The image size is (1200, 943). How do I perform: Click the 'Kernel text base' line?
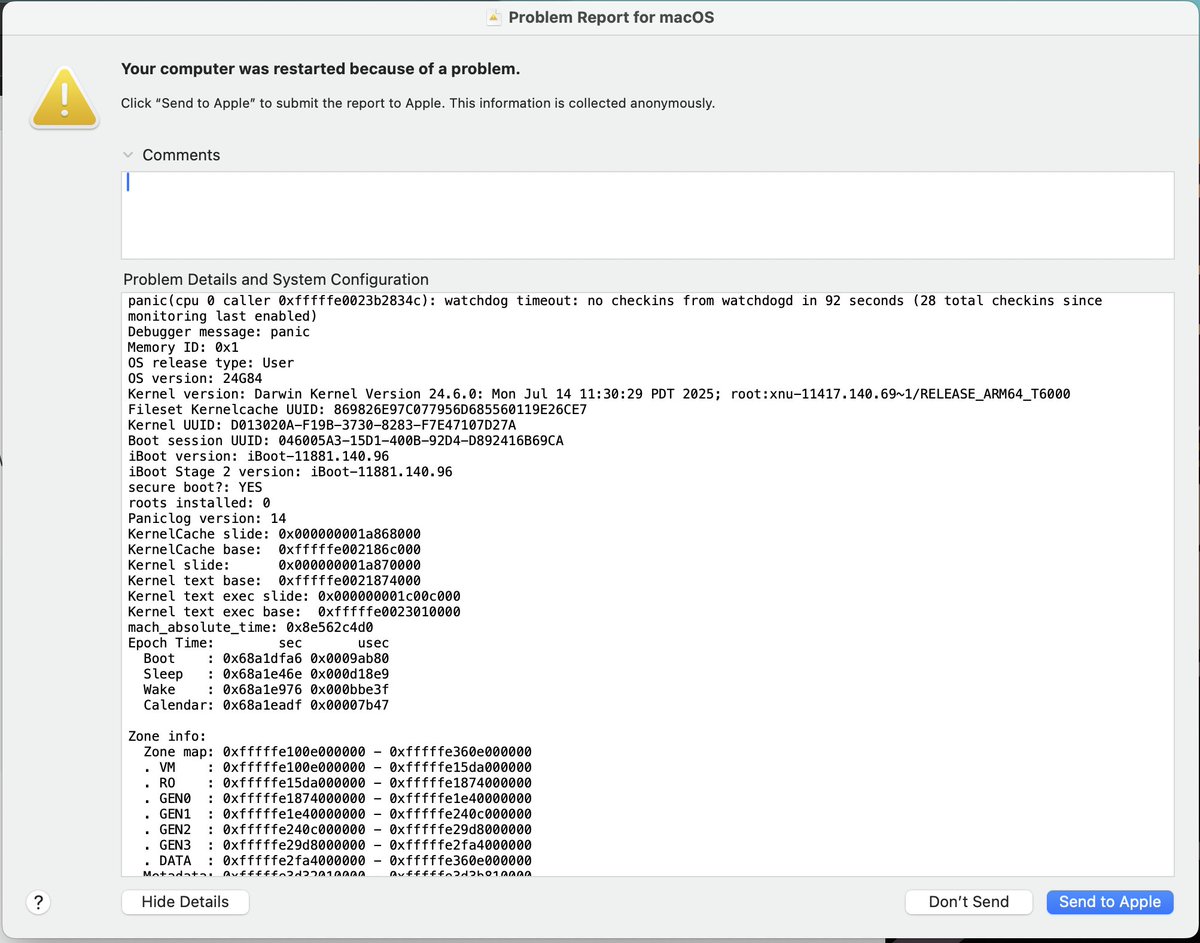(274, 580)
